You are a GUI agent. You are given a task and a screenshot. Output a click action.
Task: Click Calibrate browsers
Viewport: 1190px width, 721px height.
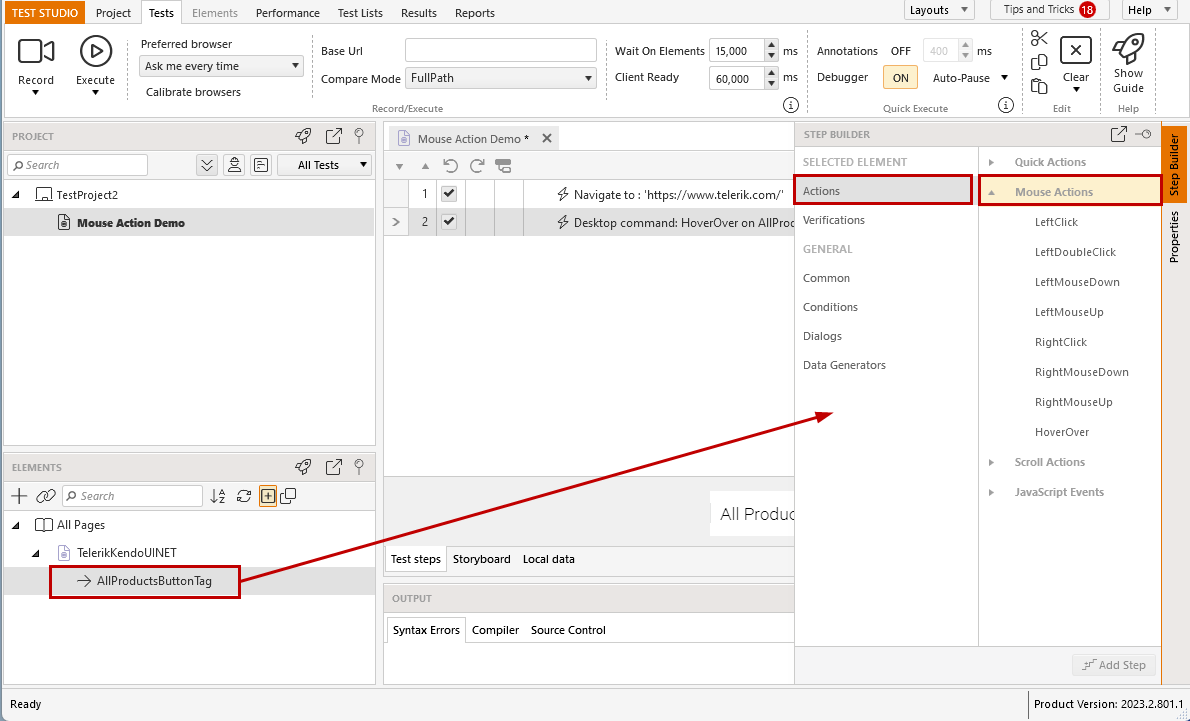tap(194, 92)
